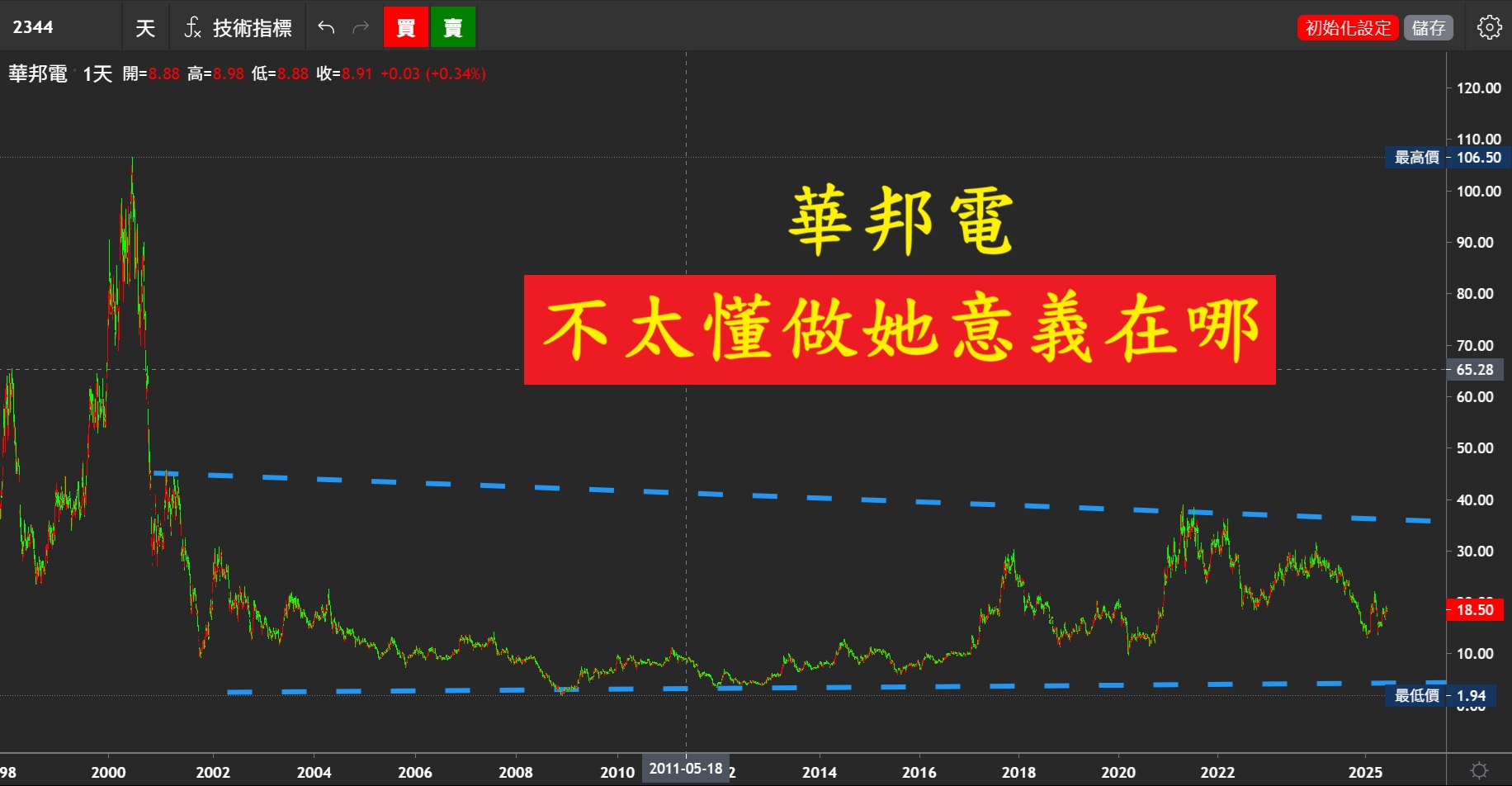Click the upper blue dashed trend line
This screenshot has width=1512, height=786.
(792, 497)
